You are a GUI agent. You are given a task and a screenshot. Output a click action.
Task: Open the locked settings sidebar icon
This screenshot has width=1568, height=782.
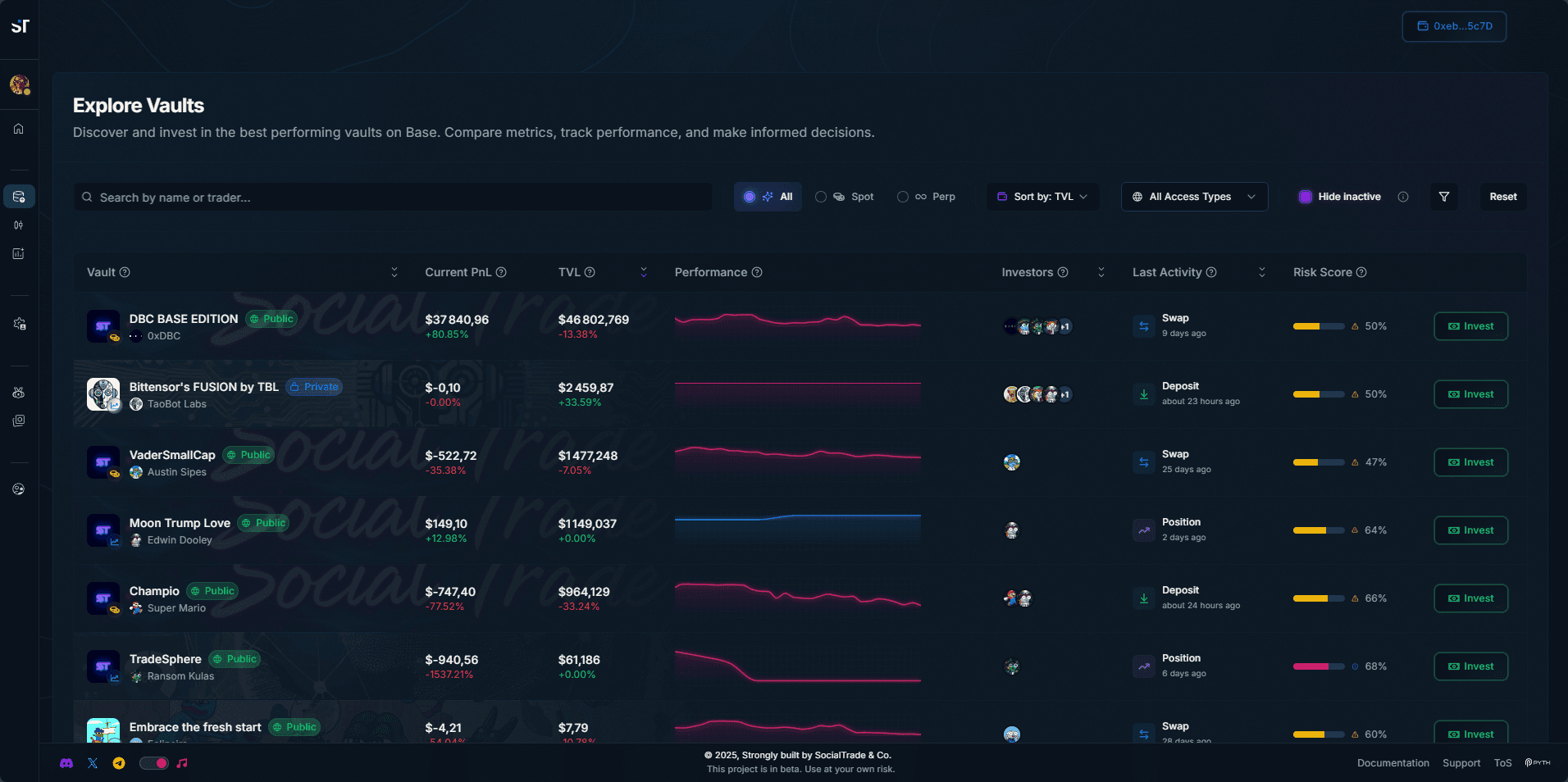(x=19, y=324)
